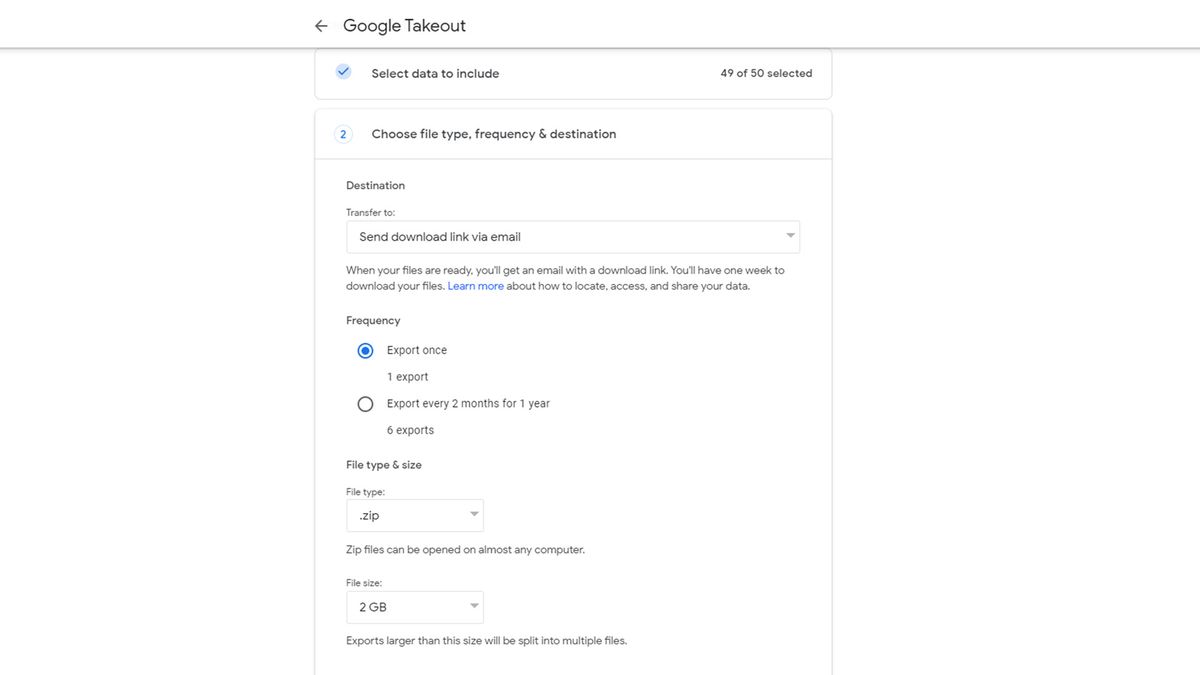1200x675 pixels.
Task: Open the Send download link via email dropdown
Action: (573, 236)
